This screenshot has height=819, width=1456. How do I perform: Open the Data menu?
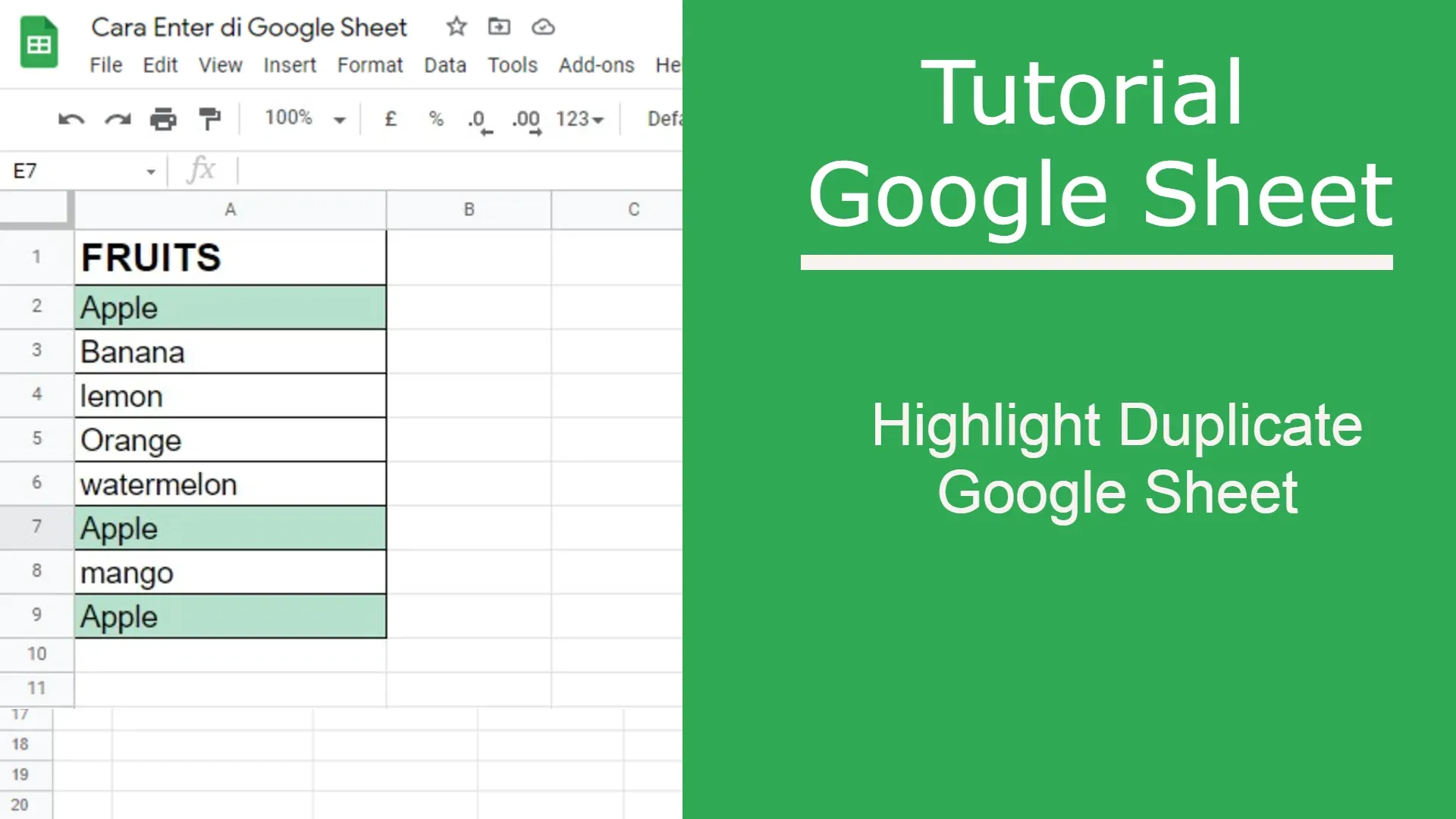[445, 65]
